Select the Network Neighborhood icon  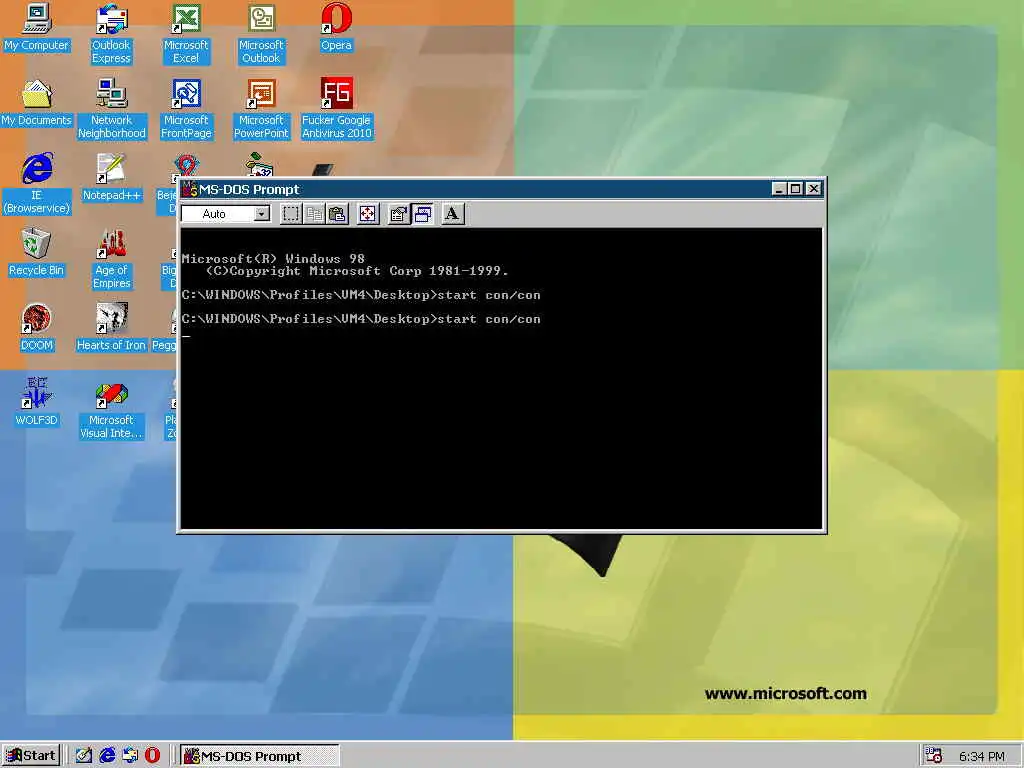point(112,109)
